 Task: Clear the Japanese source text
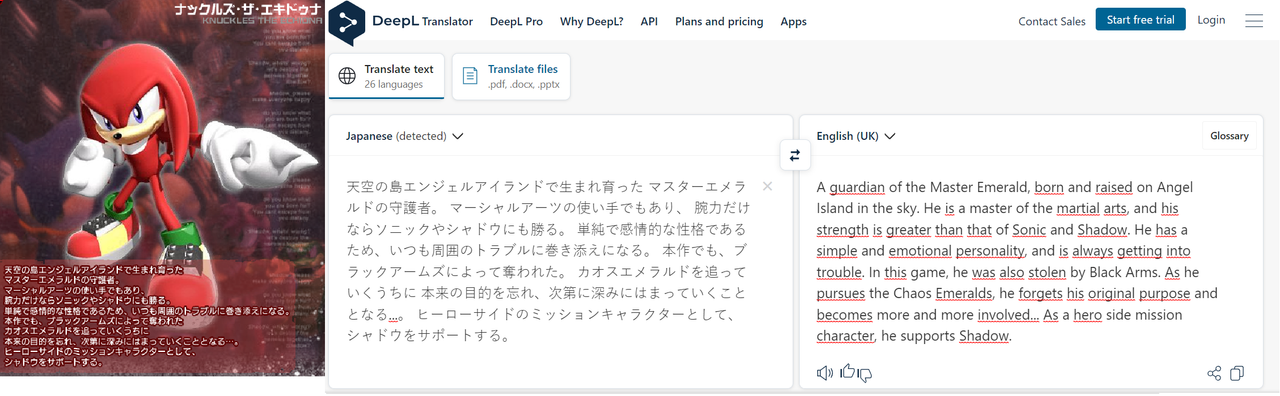767,186
